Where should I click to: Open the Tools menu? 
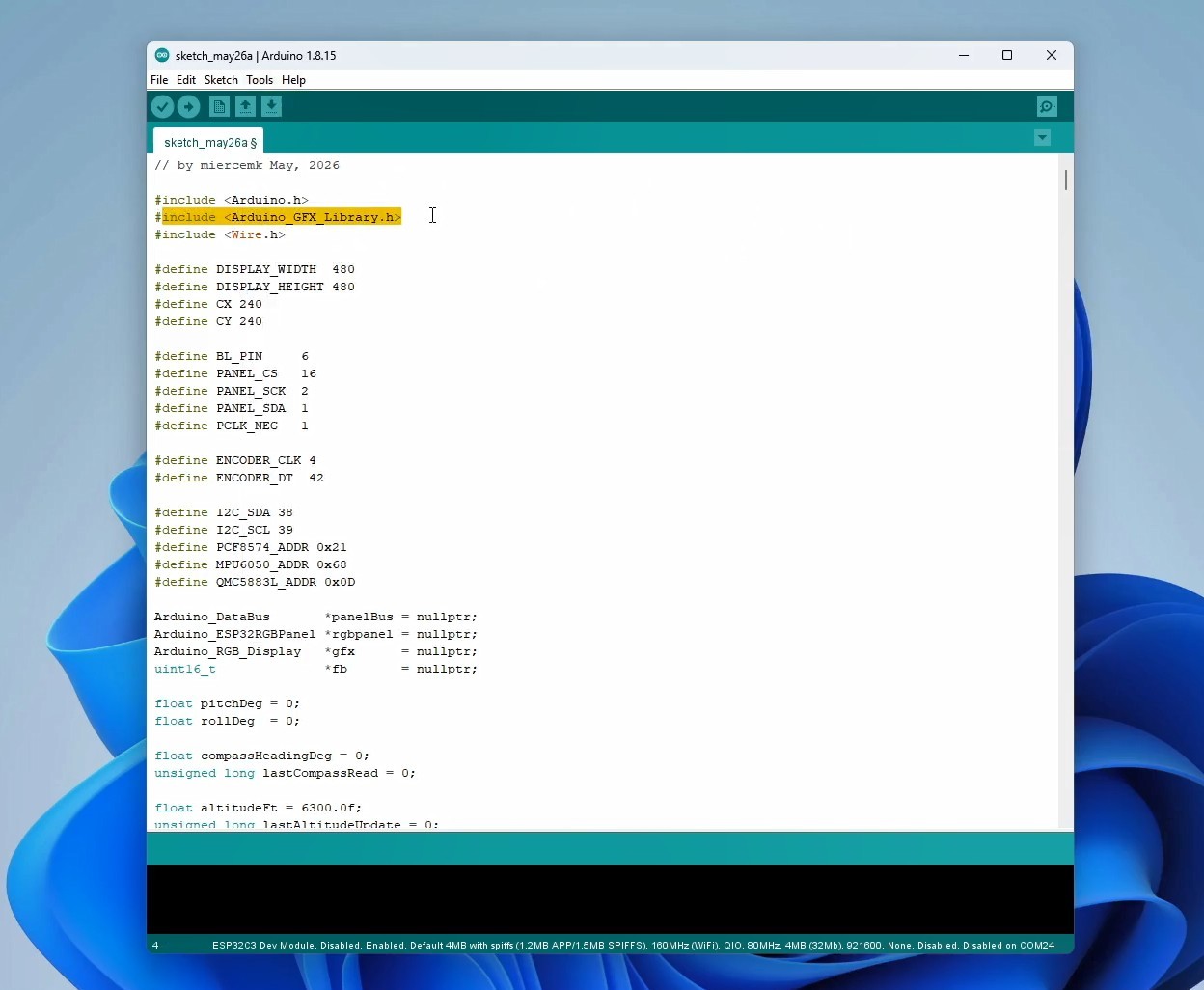click(x=260, y=80)
